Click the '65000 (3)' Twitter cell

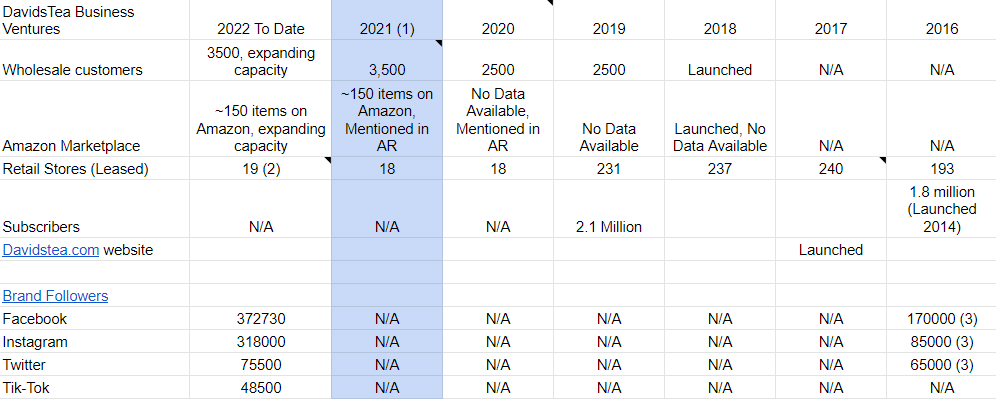(941, 364)
